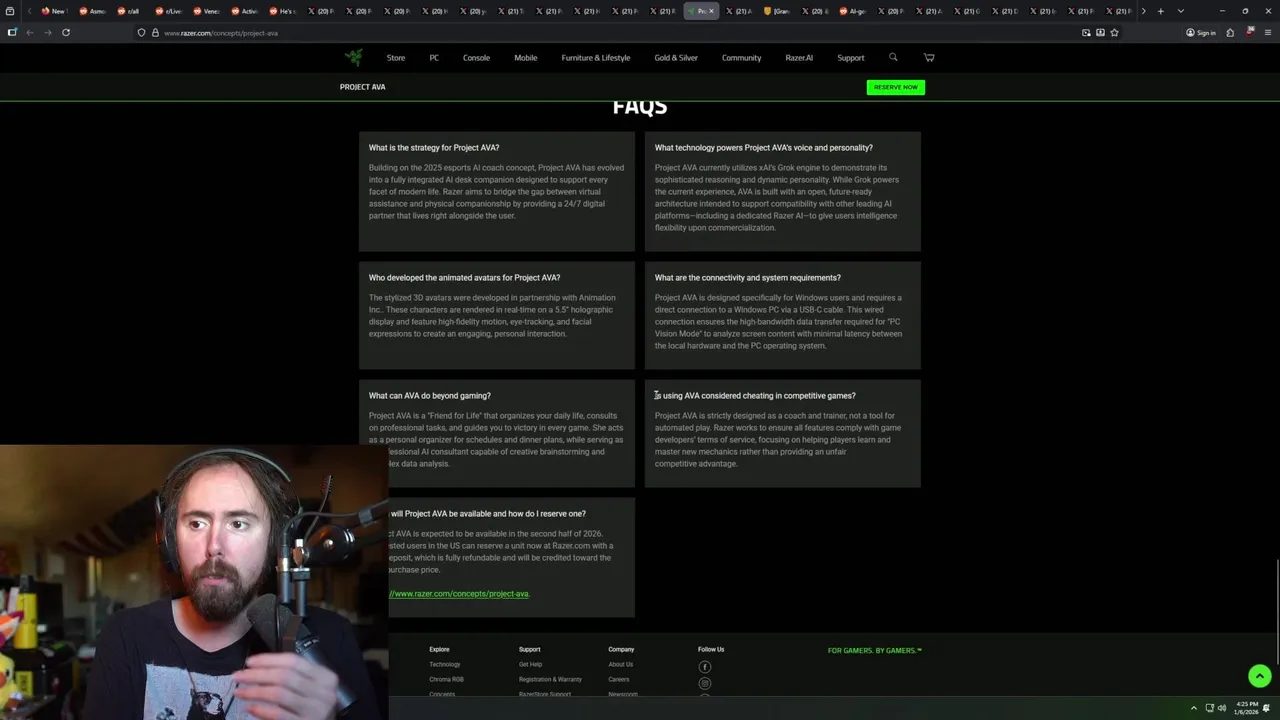Click the Razer logo in site header
The image size is (1280, 720).
pos(353,57)
